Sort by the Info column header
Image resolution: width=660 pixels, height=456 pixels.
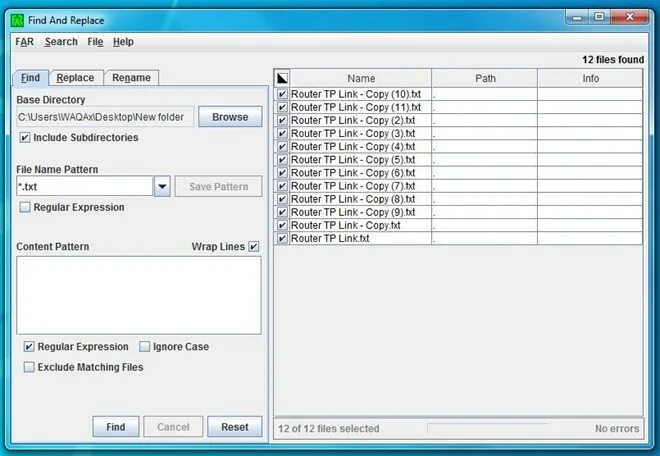tap(590, 78)
